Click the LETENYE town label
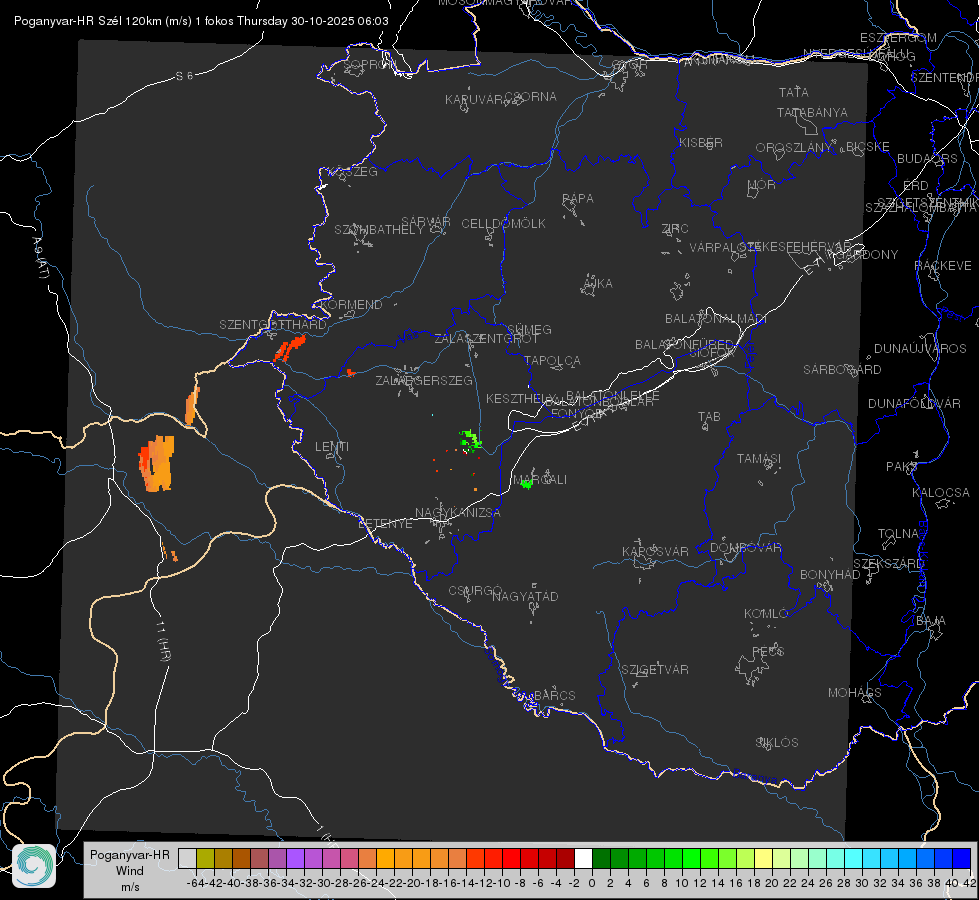The height and width of the screenshot is (900, 979). coord(385,524)
